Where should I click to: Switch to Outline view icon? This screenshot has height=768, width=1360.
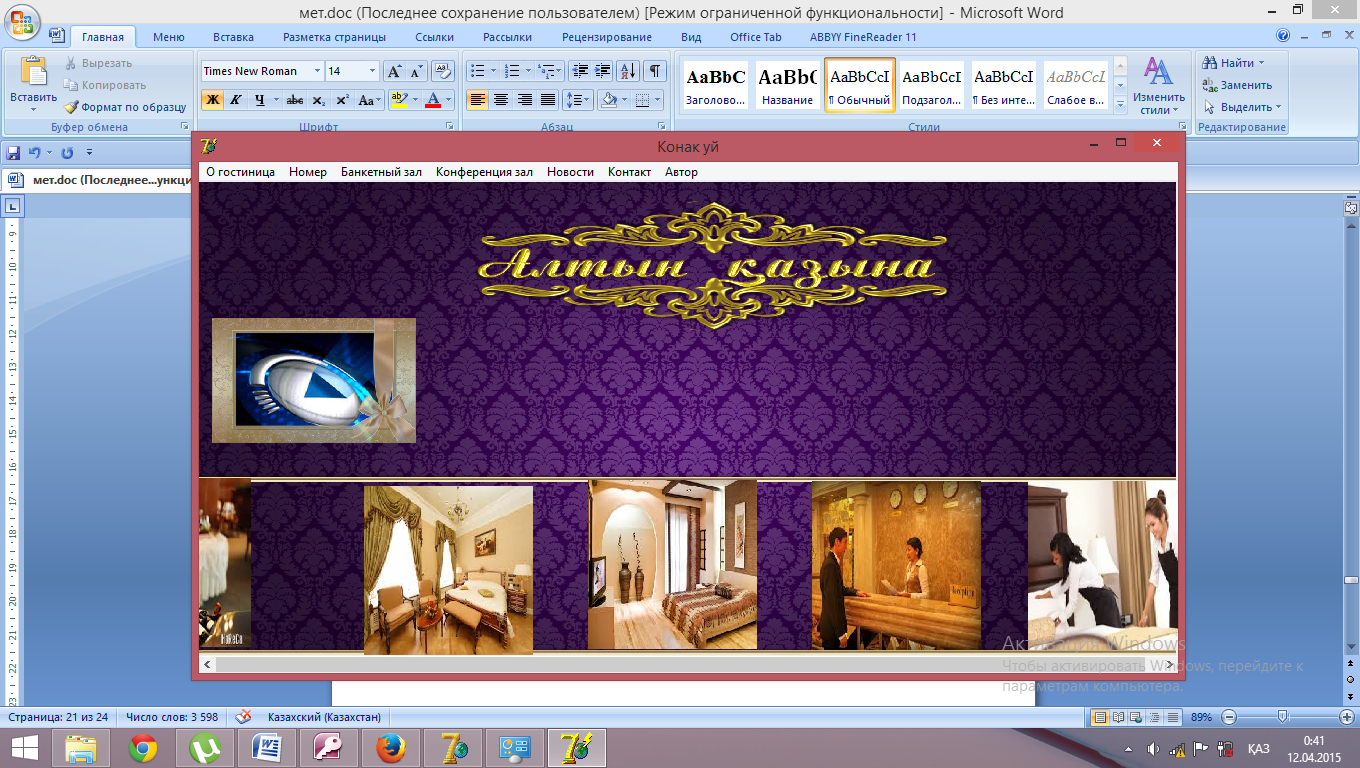(1155, 717)
